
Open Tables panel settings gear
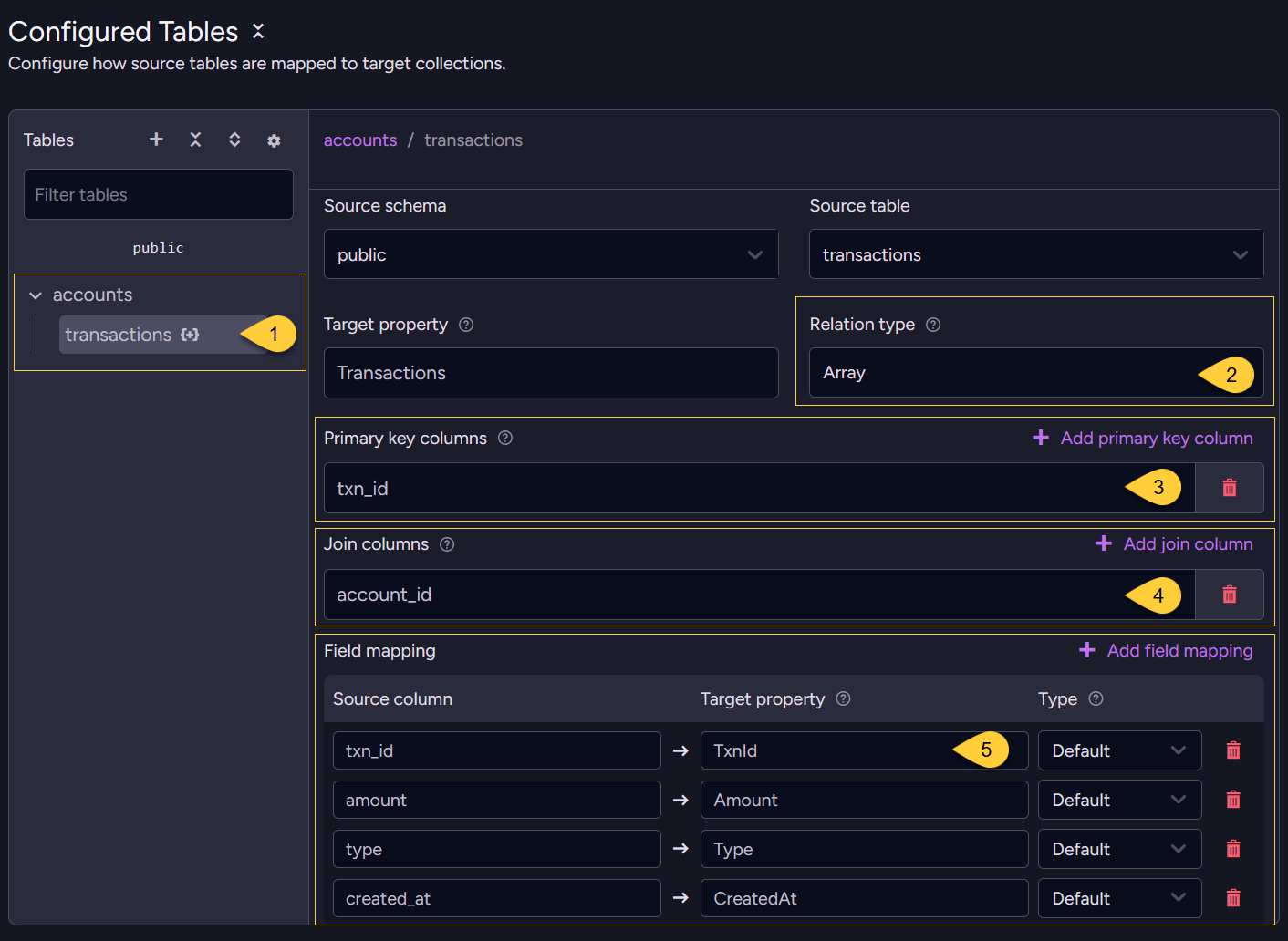pos(274,140)
